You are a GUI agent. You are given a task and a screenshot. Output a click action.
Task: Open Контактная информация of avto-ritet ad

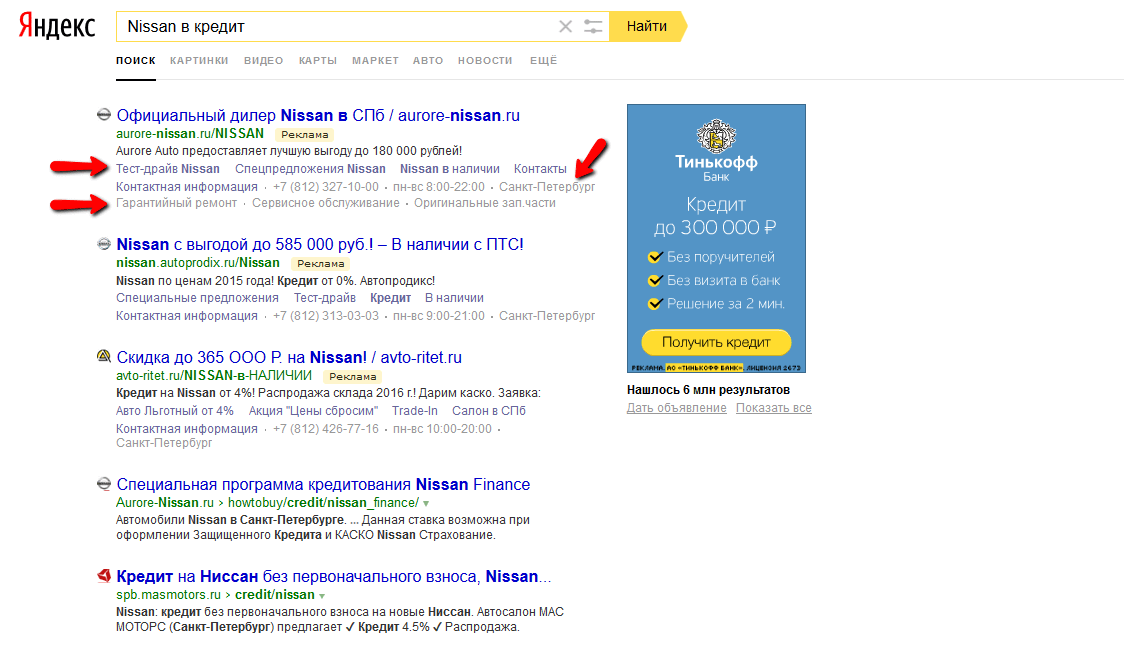pyautogui.click(x=187, y=429)
